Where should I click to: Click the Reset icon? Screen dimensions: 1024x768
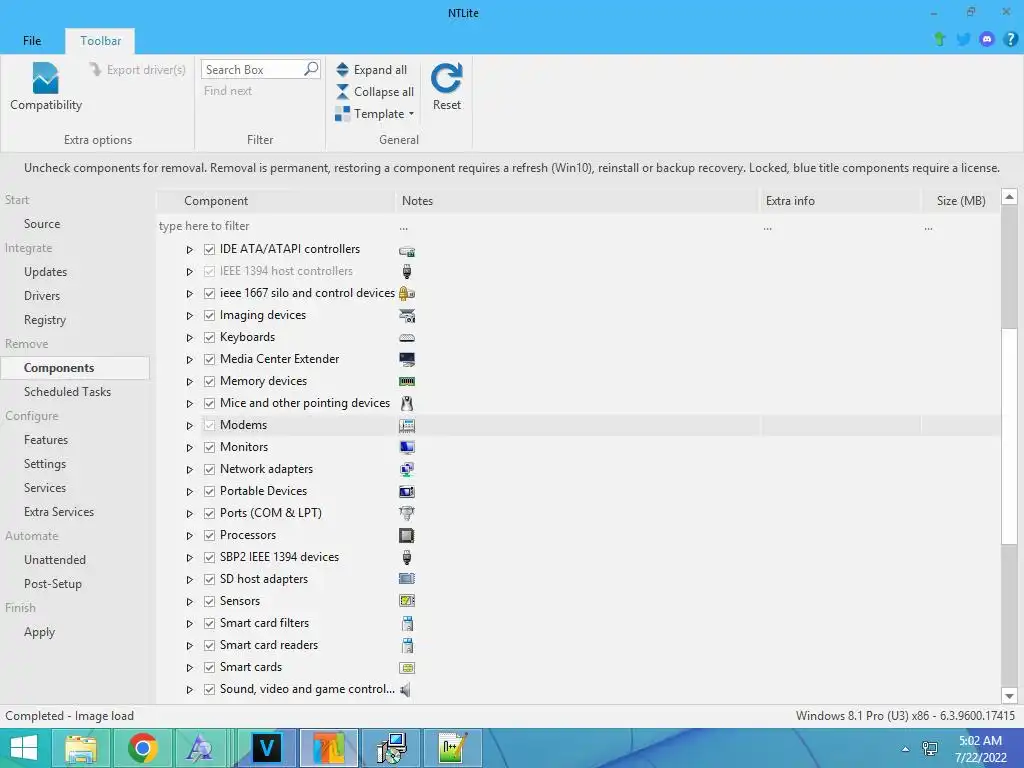click(447, 78)
